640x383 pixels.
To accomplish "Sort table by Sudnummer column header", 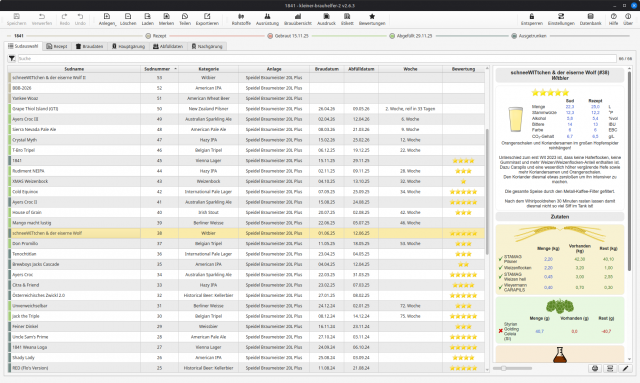I will pyautogui.click(x=159, y=69).
